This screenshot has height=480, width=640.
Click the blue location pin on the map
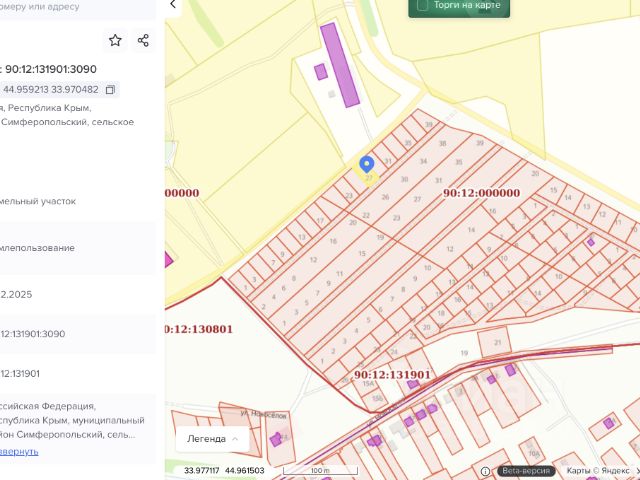point(367,165)
